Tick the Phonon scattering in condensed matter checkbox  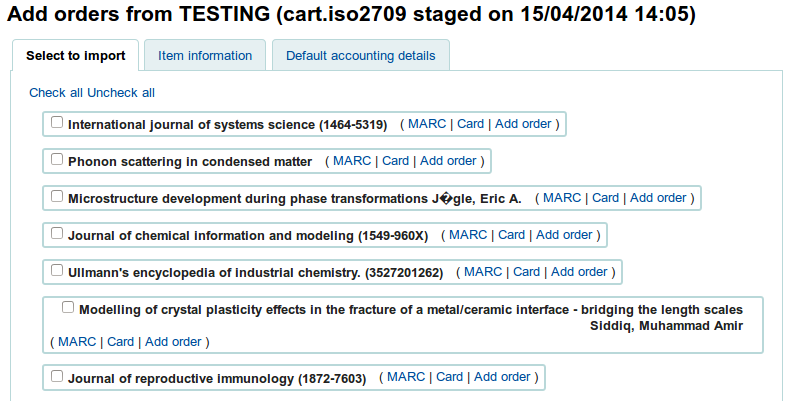coord(57,160)
